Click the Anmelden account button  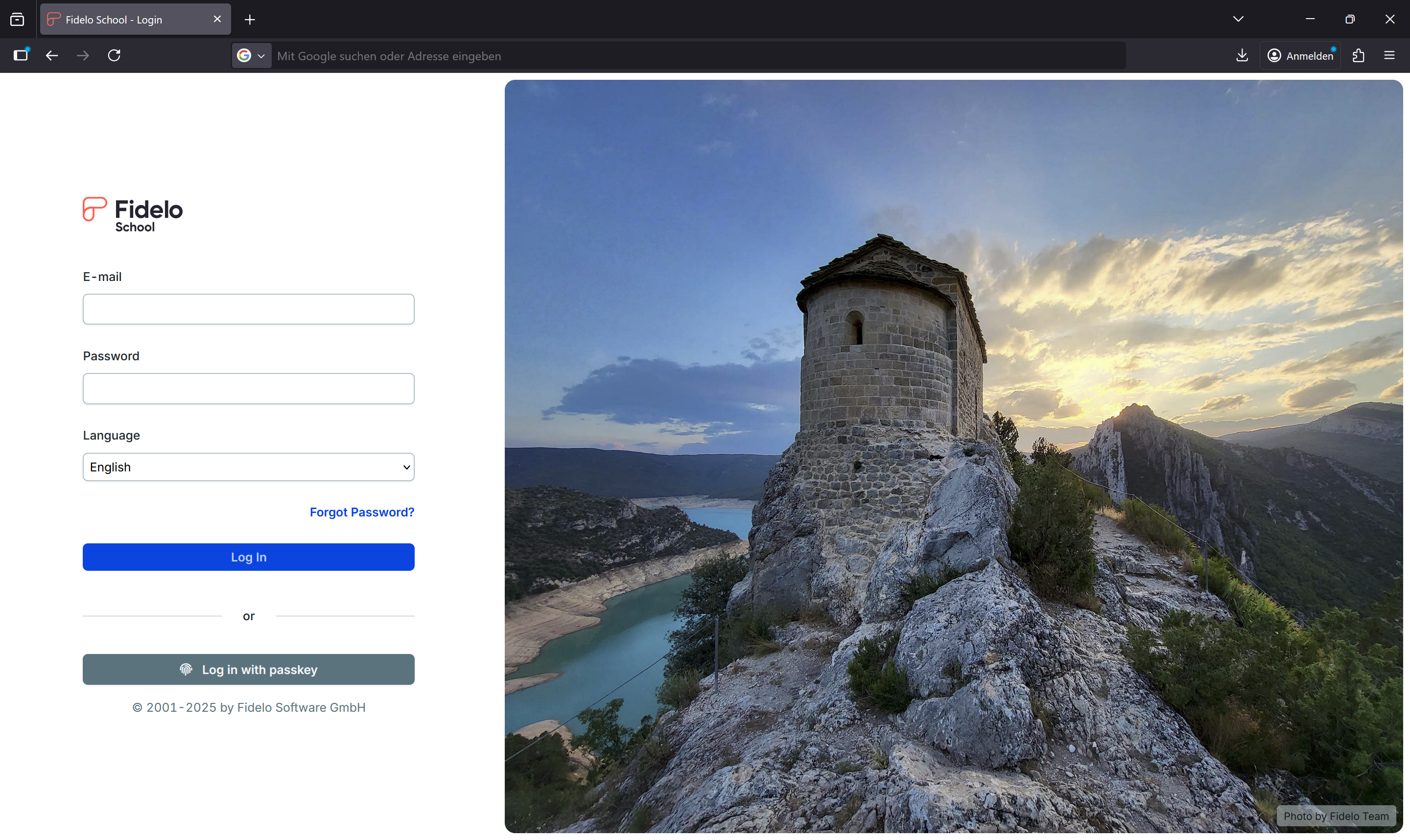click(1300, 55)
